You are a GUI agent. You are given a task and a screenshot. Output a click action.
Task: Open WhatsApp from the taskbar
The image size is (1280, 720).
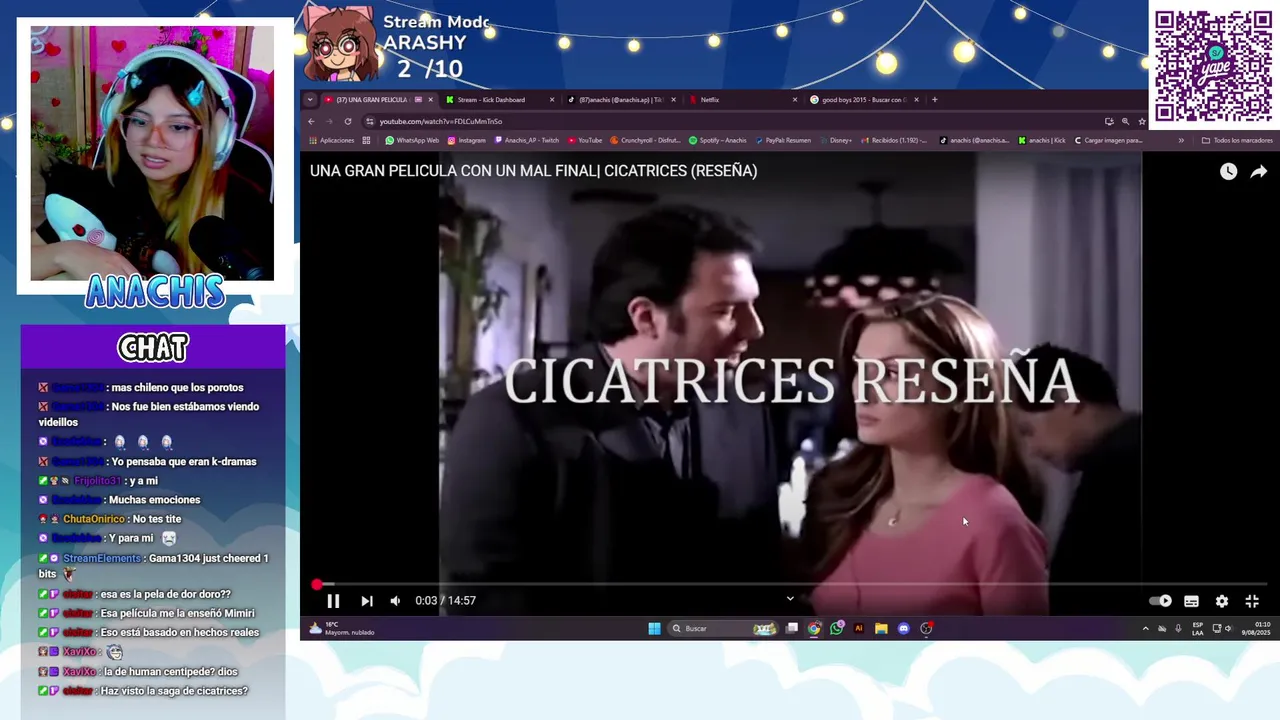pyautogui.click(x=836, y=629)
